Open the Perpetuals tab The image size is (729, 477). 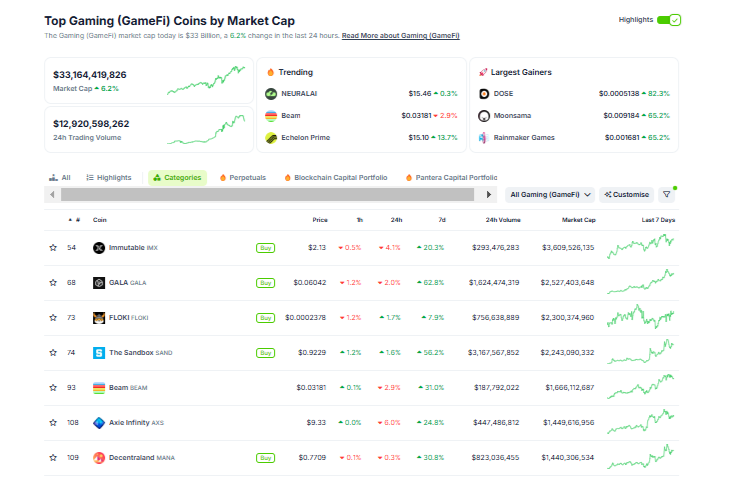tap(243, 178)
